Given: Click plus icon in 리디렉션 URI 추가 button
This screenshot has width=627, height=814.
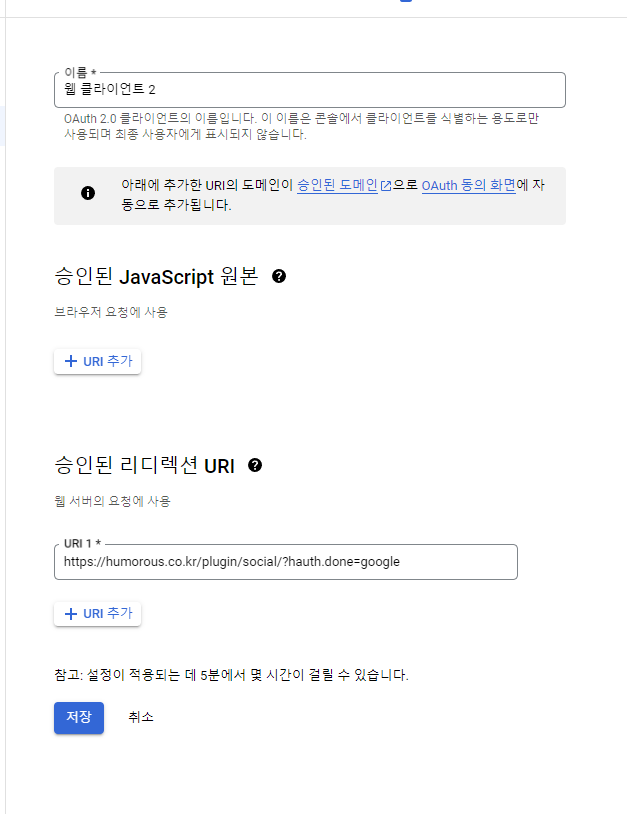Looking at the screenshot, I should pos(71,614).
